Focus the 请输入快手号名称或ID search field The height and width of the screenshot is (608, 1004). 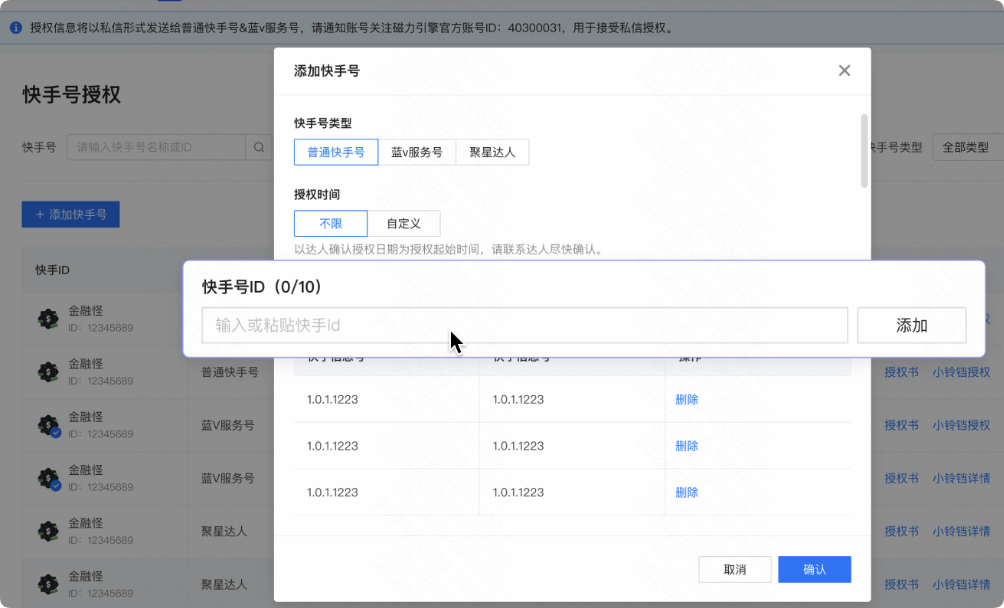point(156,147)
